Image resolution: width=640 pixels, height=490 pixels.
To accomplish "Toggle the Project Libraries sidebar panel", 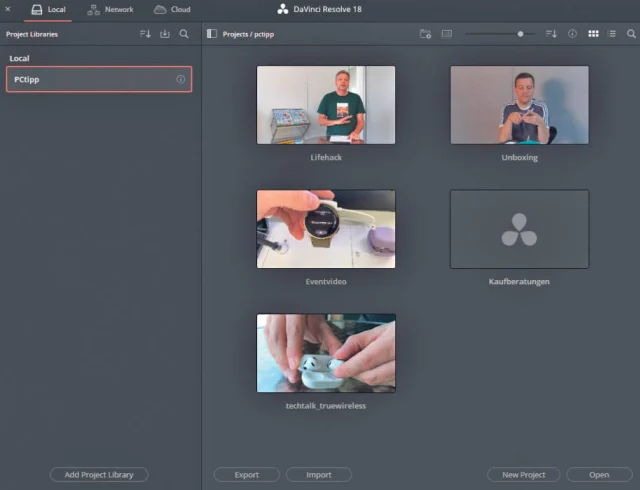I will click(211, 34).
